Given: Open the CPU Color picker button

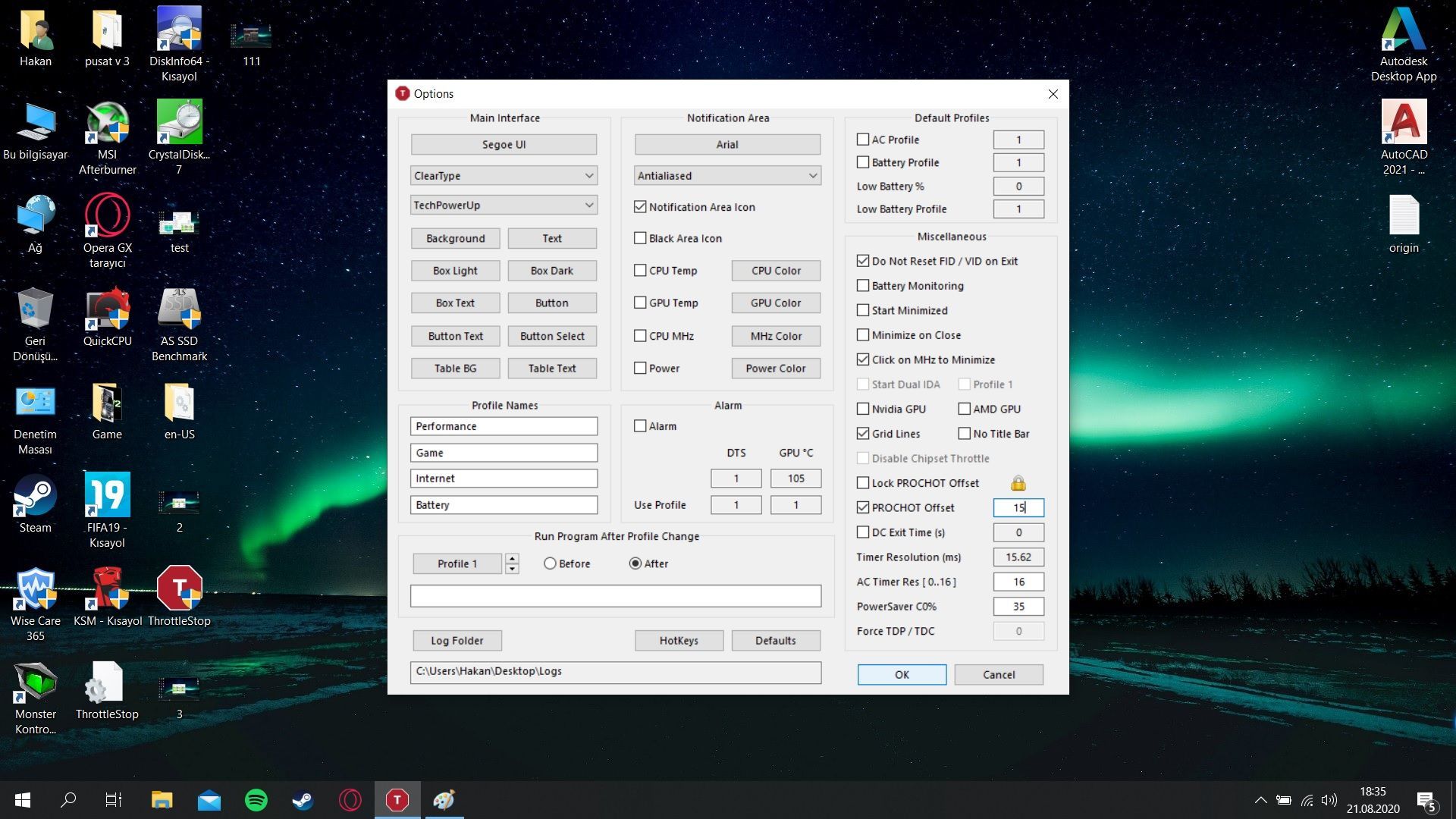Looking at the screenshot, I should [775, 271].
